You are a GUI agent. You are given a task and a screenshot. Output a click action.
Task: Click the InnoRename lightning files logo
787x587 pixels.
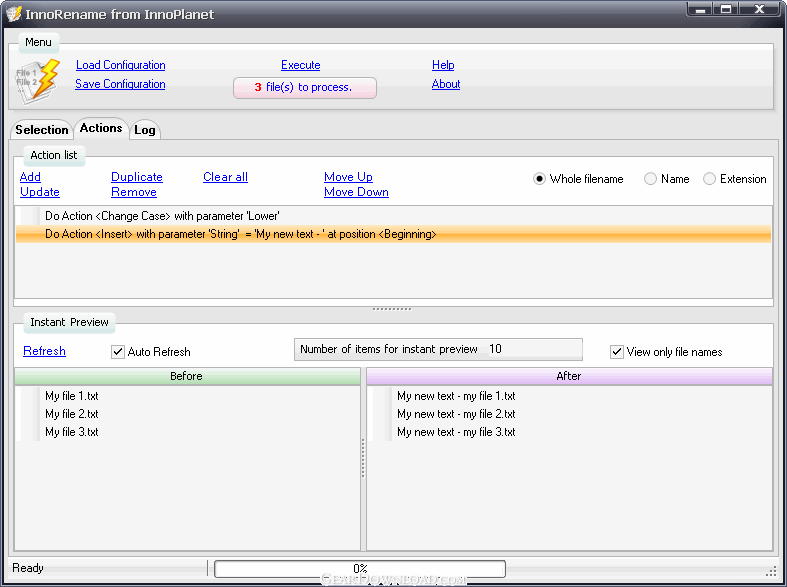[x=38, y=81]
